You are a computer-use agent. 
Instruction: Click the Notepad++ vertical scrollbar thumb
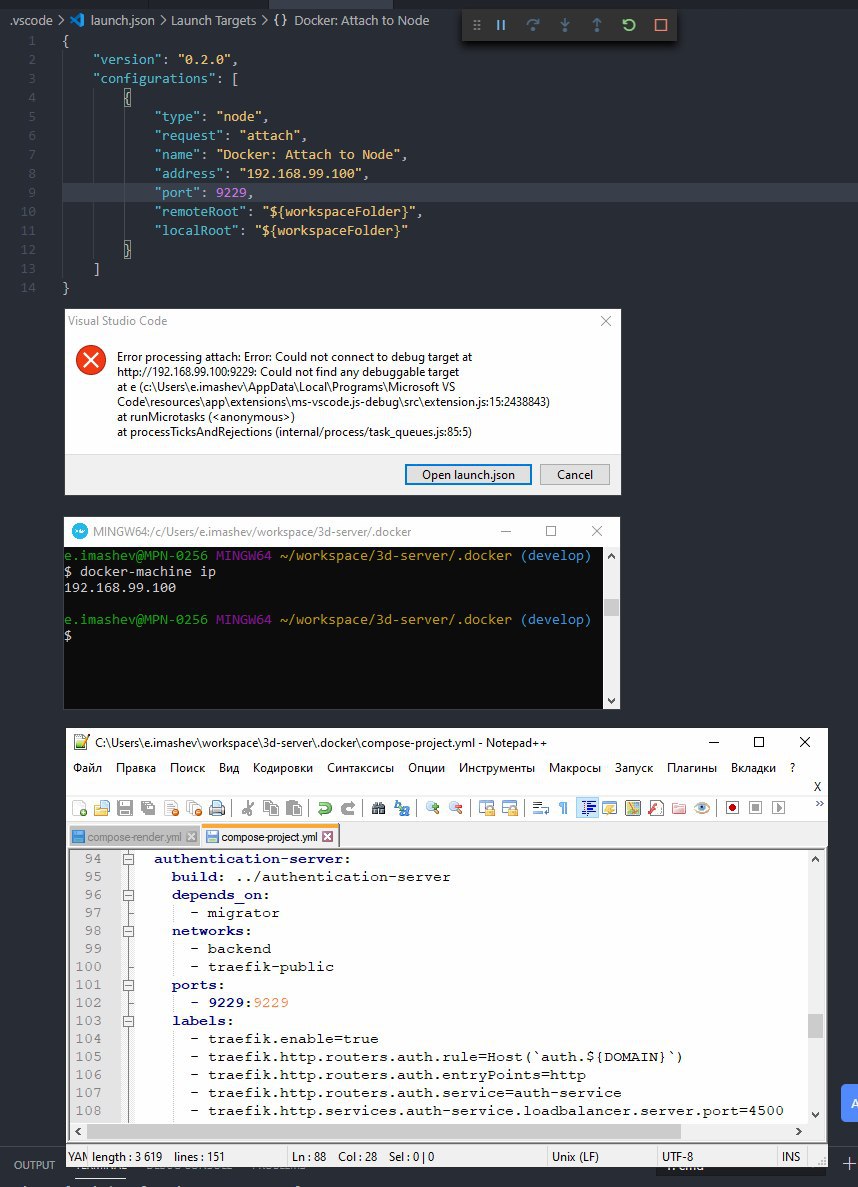coord(816,1025)
